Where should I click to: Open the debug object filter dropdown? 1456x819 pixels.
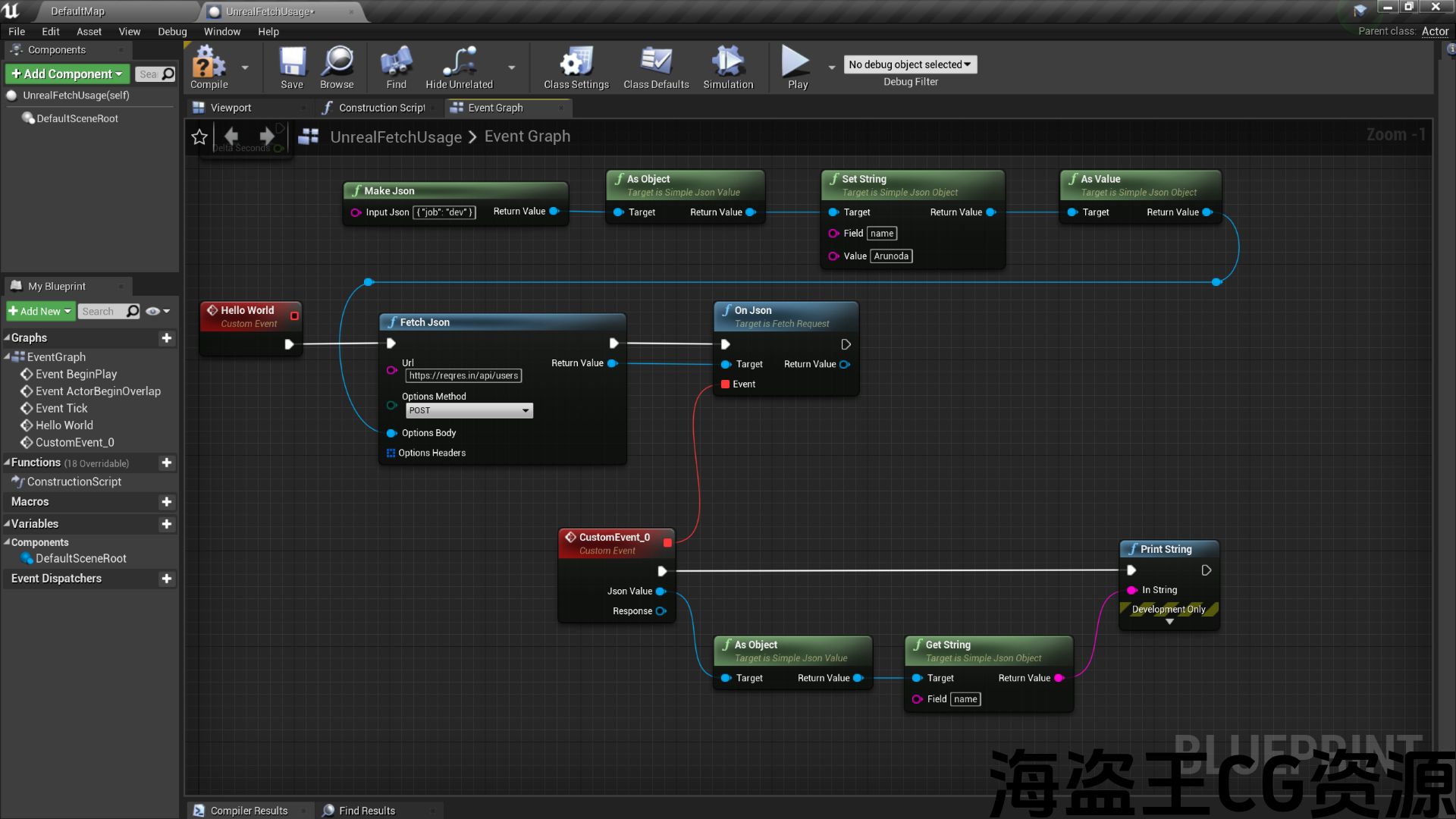click(x=910, y=64)
